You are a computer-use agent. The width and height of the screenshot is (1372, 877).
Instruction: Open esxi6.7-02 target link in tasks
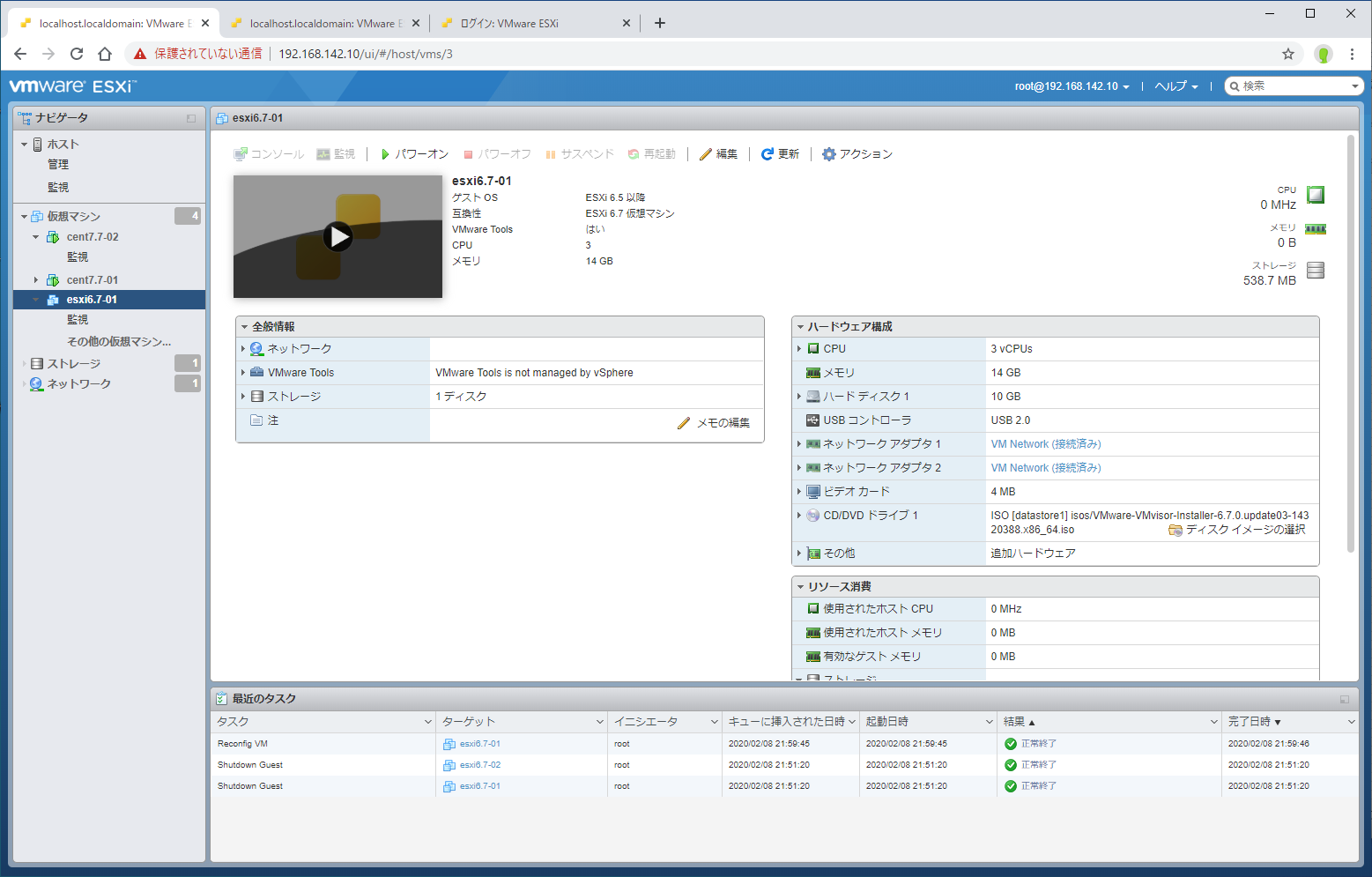click(480, 765)
